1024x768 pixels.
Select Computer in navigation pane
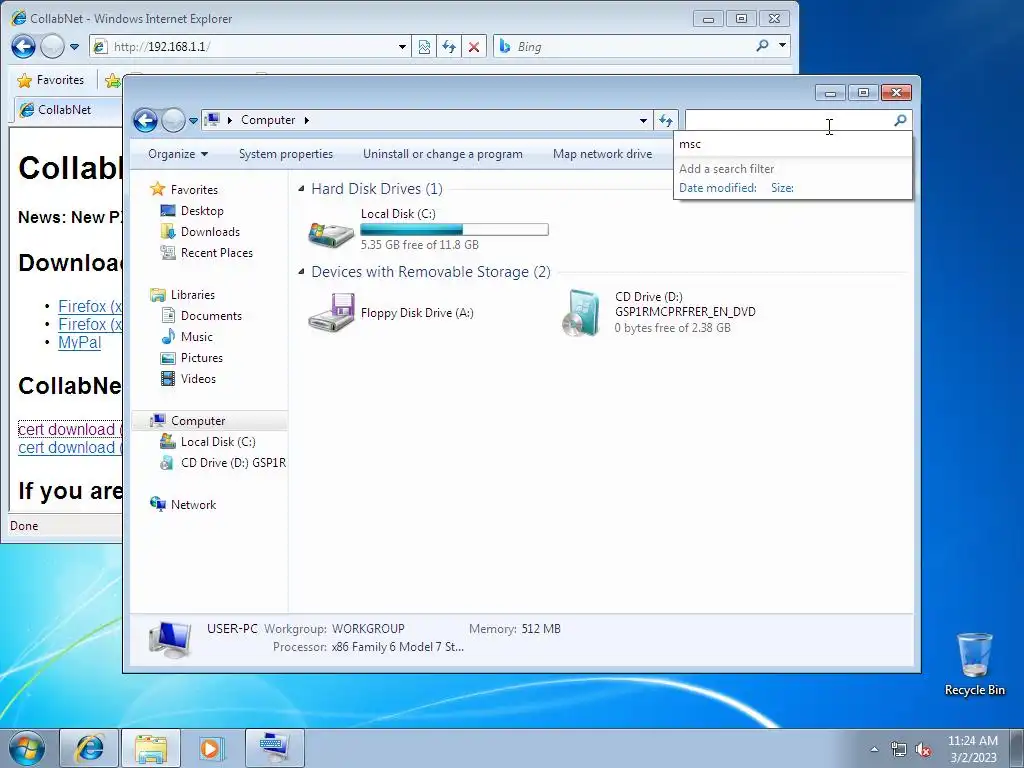coord(198,421)
